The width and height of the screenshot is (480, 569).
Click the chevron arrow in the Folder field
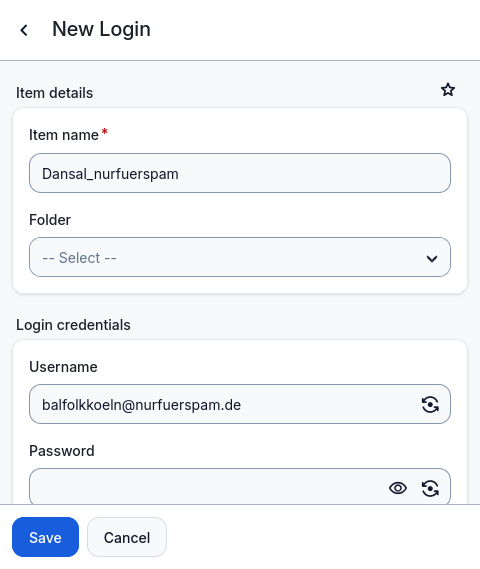click(432, 259)
